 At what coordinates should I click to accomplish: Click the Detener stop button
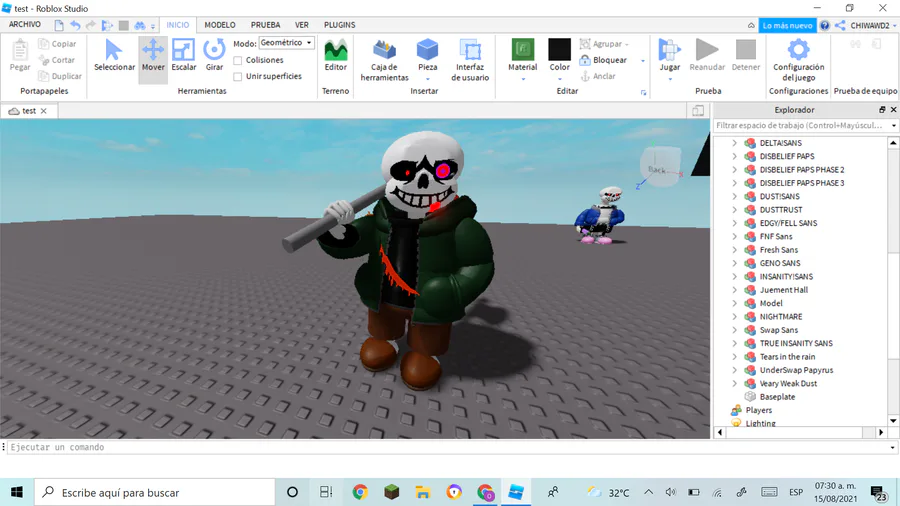coord(746,56)
